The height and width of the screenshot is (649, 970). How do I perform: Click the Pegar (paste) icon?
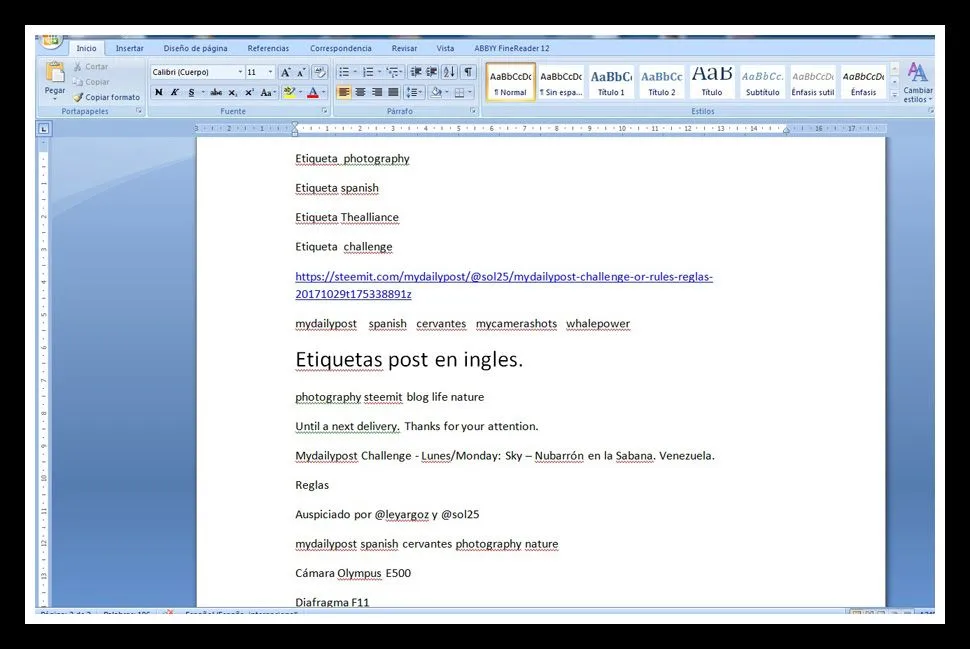coord(55,74)
